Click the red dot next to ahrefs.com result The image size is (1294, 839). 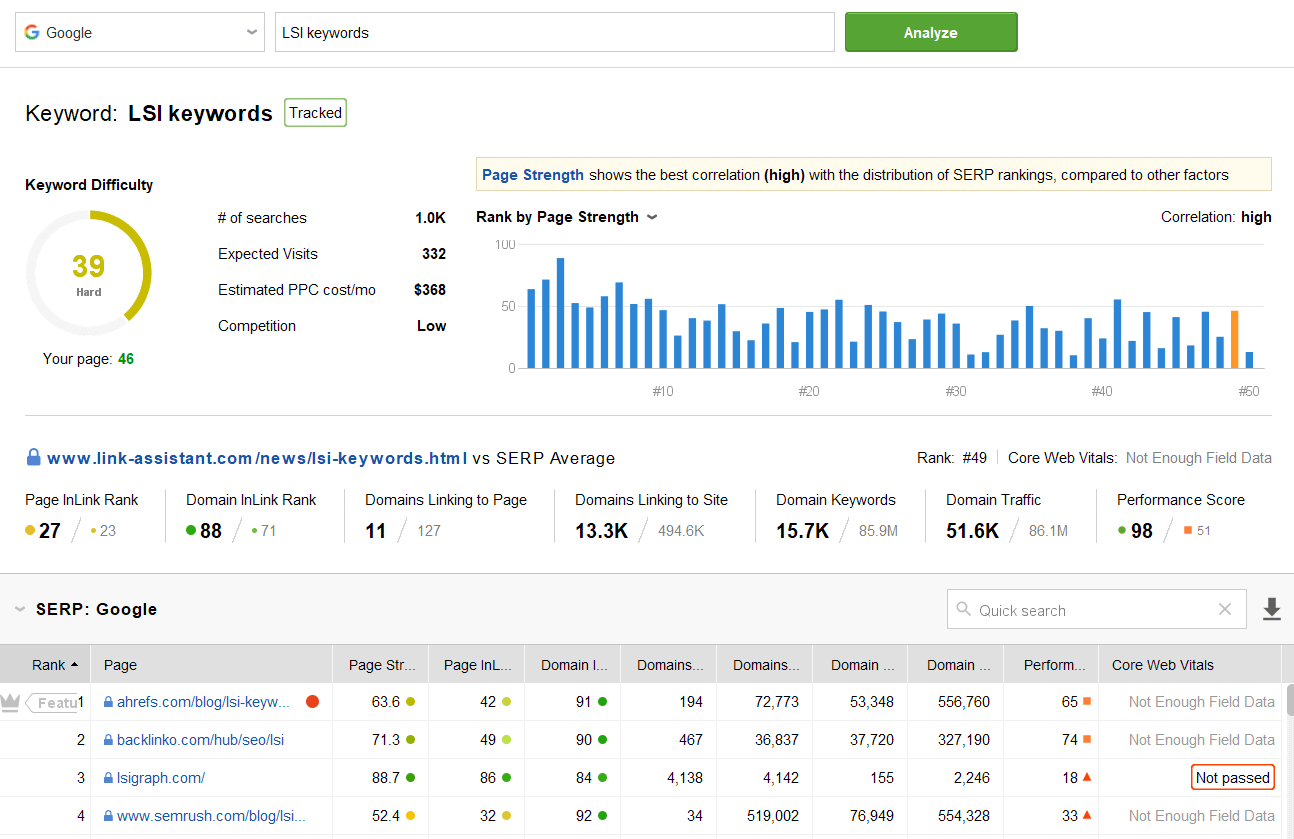[312, 702]
